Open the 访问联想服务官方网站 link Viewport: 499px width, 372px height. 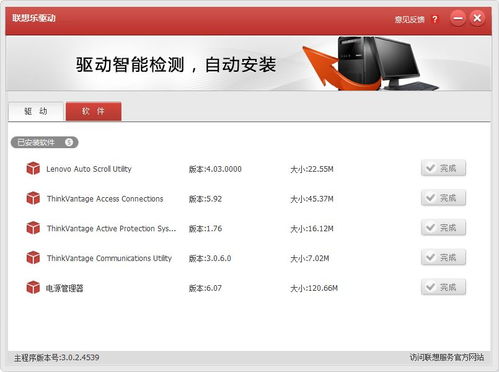(x=447, y=357)
